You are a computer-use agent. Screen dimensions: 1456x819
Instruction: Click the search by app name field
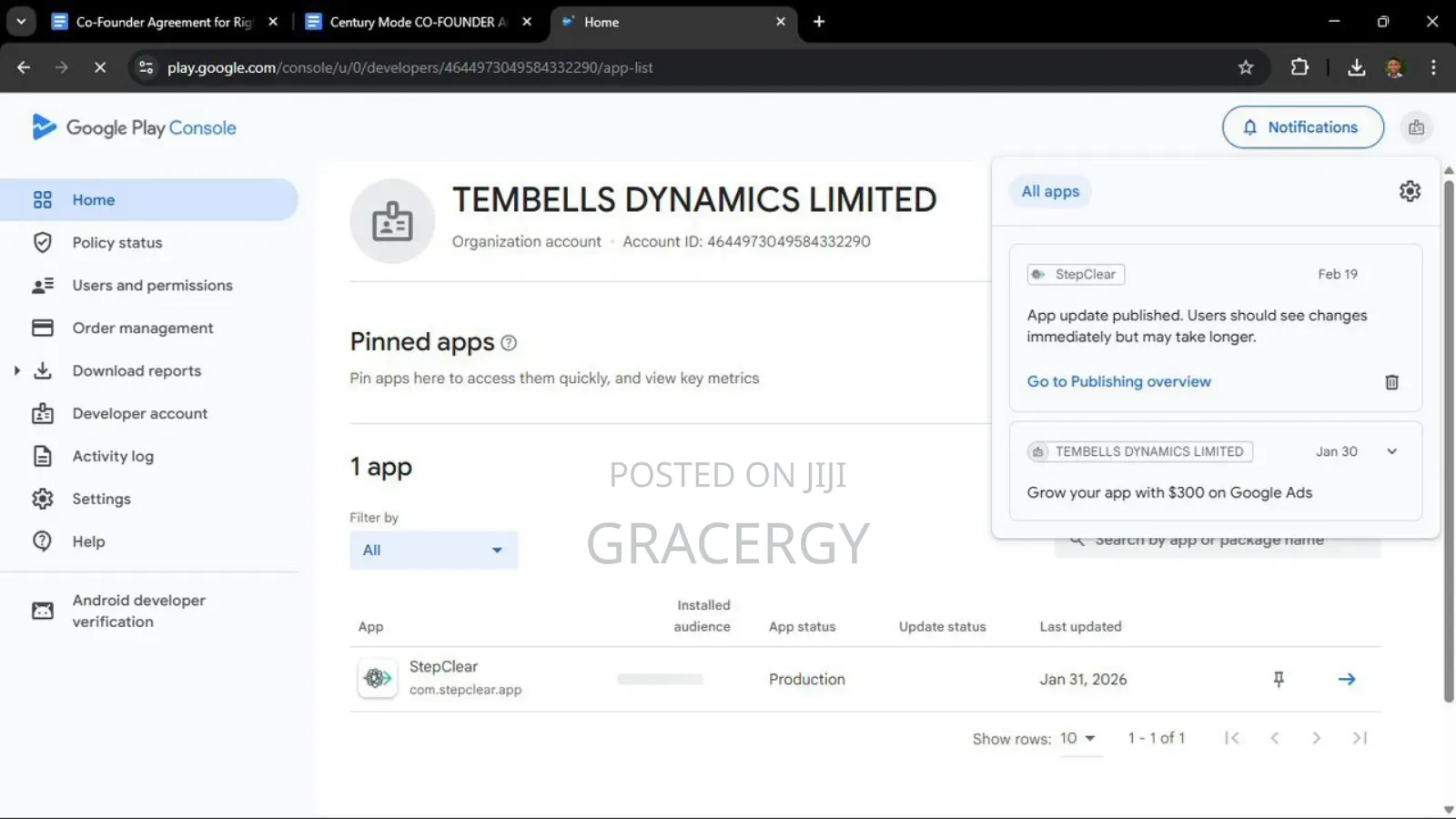1218,540
